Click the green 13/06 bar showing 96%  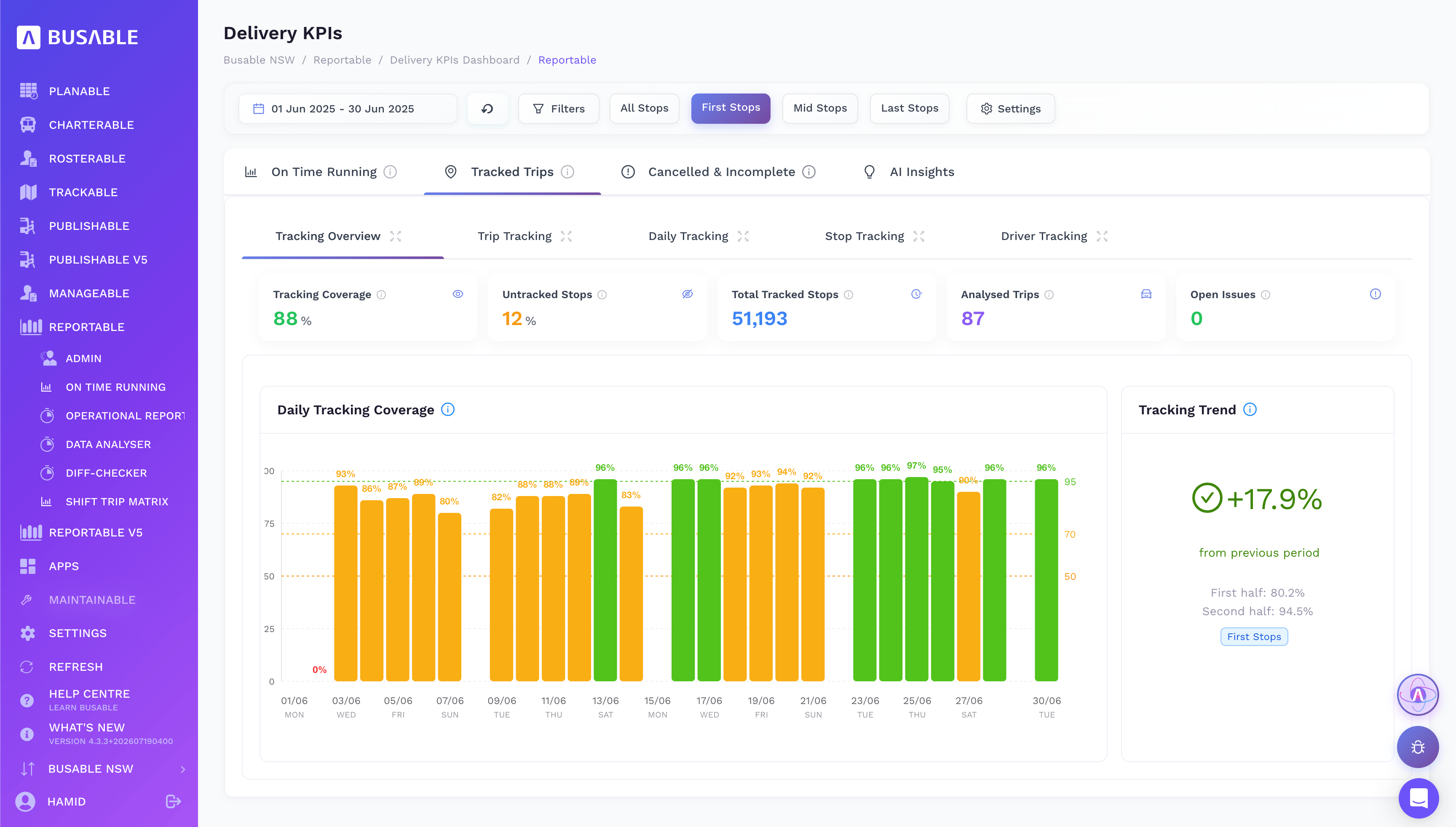click(x=605, y=580)
